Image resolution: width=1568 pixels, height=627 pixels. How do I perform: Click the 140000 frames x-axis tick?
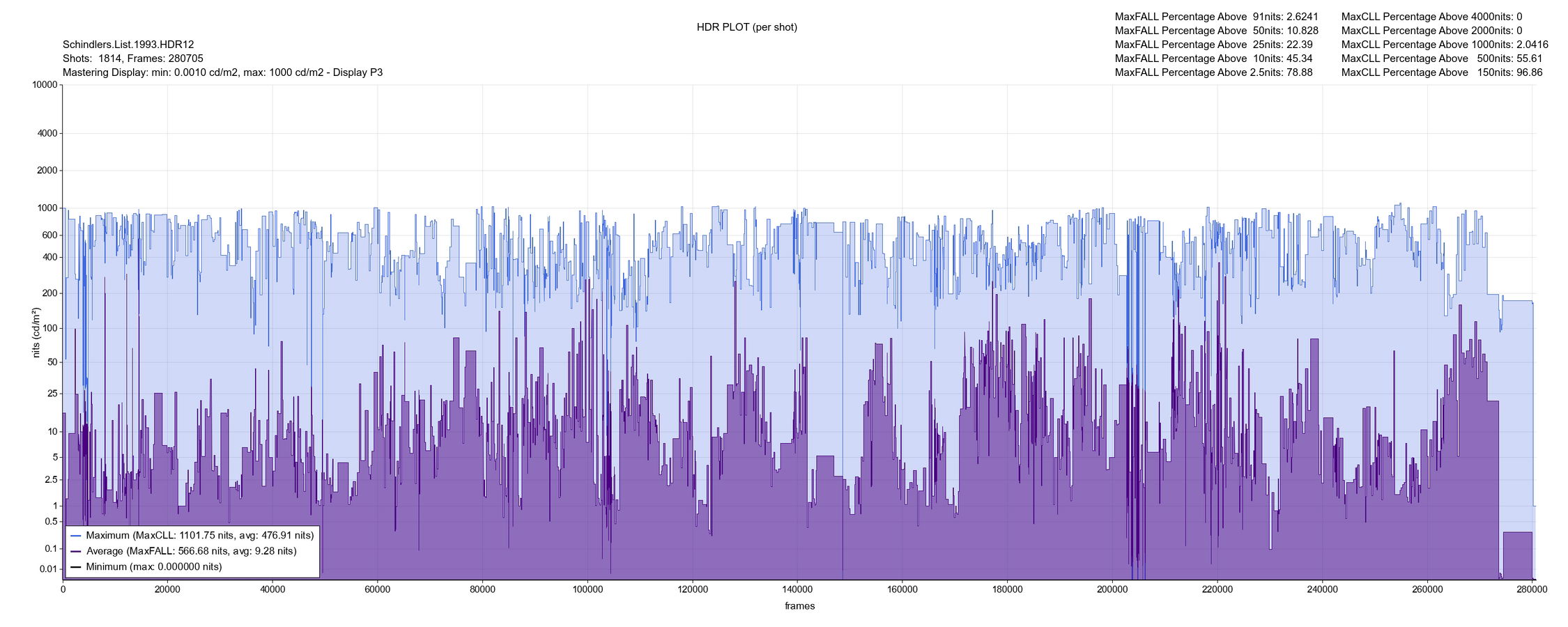[797, 589]
